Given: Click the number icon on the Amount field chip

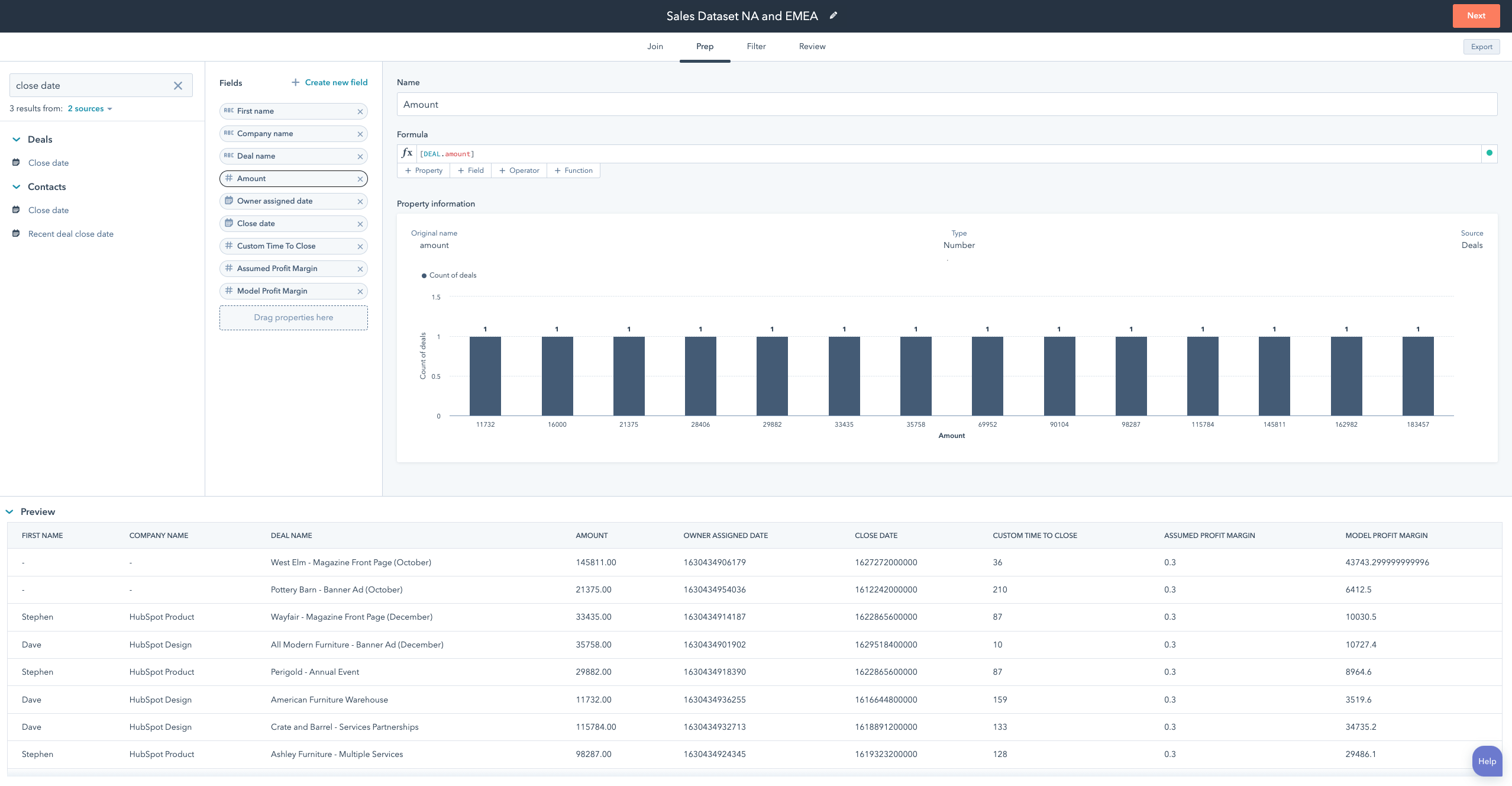Looking at the screenshot, I should pos(228,178).
